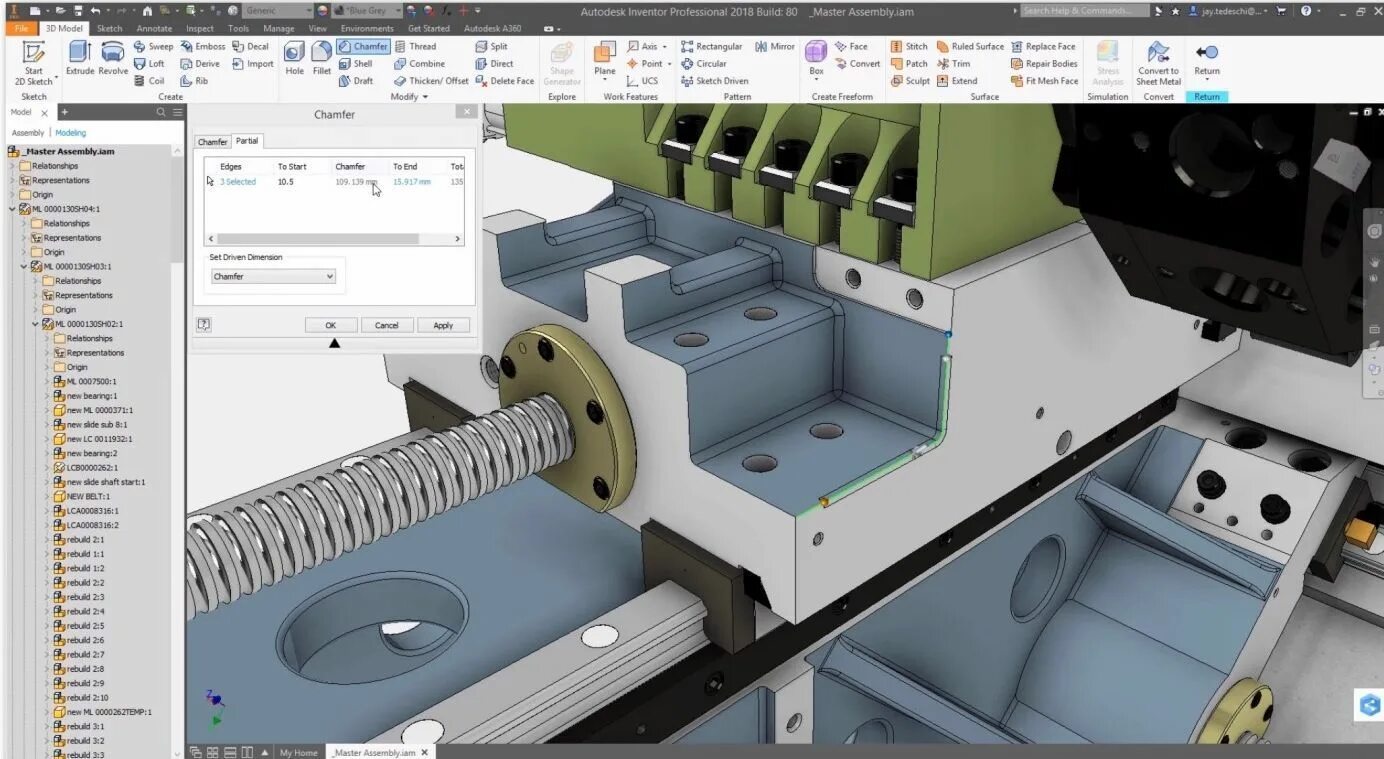
Task: Choose the Draft tool
Action: 355,81
